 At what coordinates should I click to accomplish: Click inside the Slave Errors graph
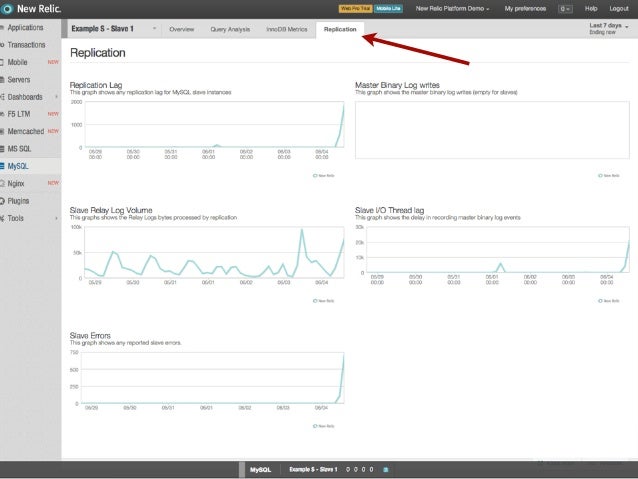[x=212, y=378]
